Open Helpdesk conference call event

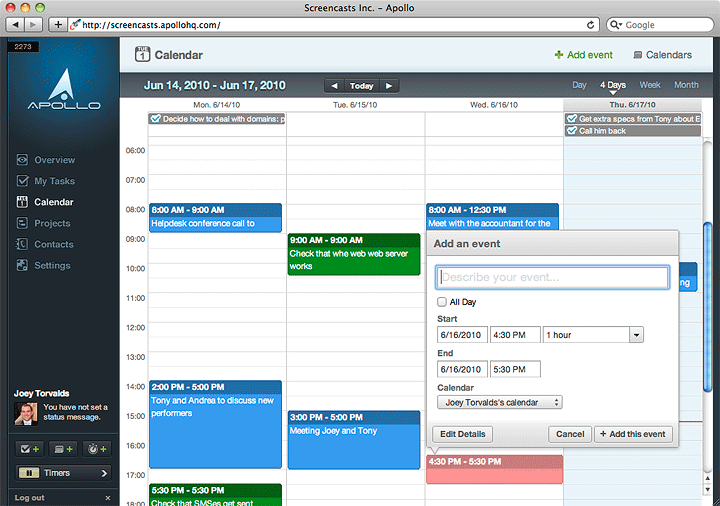215,218
